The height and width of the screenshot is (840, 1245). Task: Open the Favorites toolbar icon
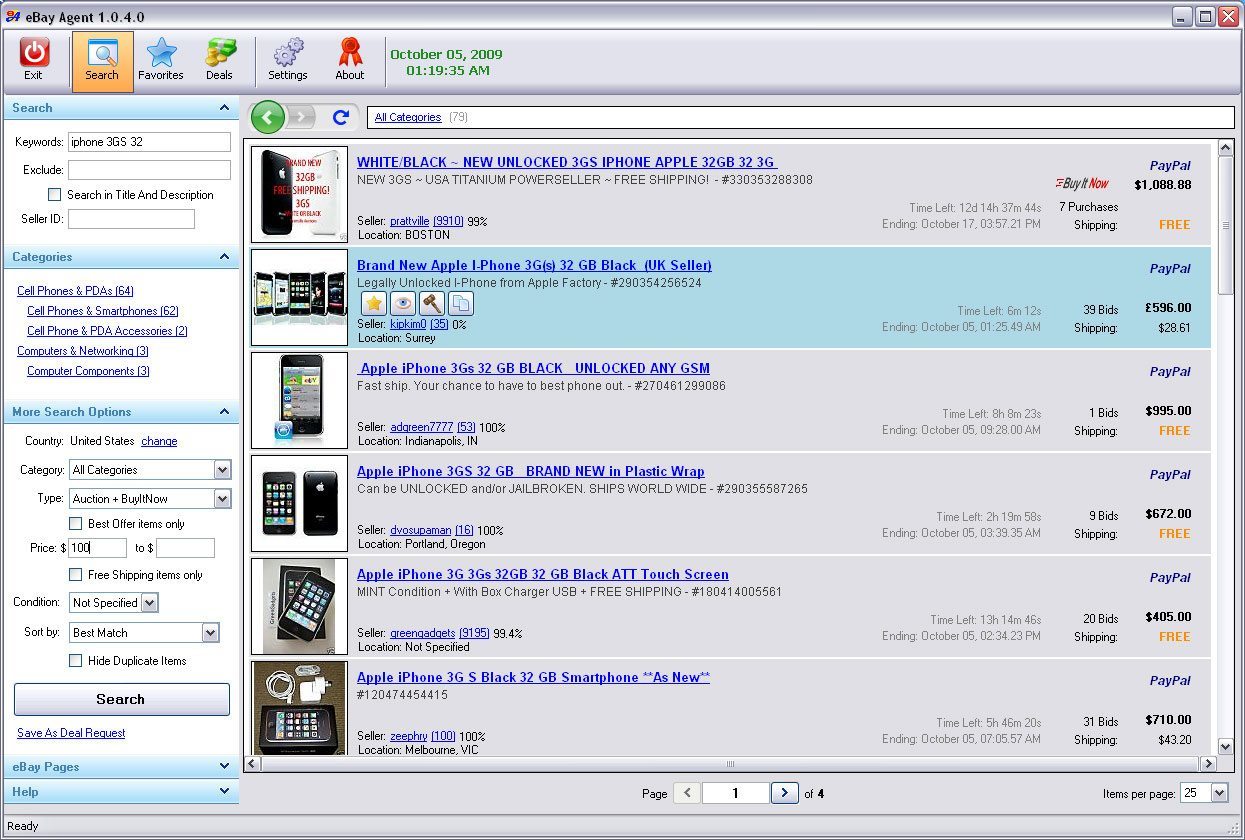pyautogui.click(x=160, y=58)
